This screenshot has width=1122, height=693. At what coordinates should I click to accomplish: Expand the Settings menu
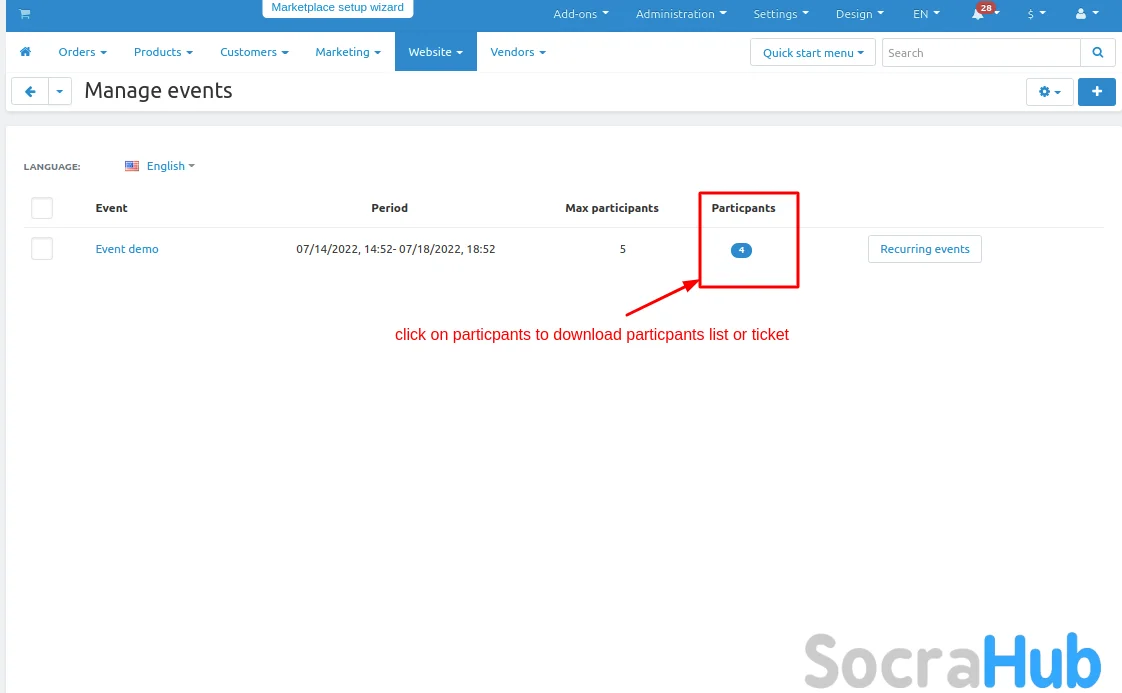pyautogui.click(x=781, y=14)
